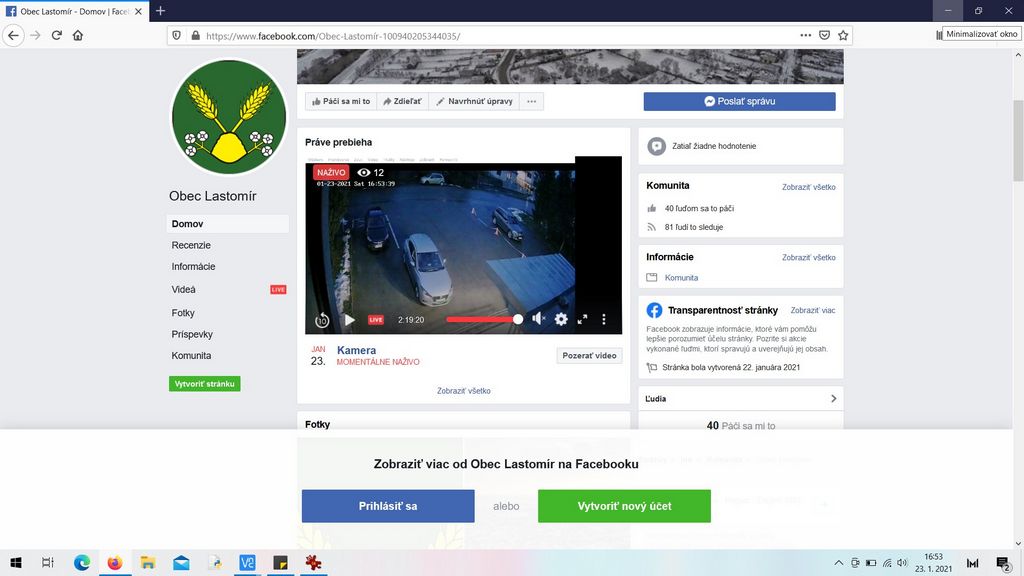The height and width of the screenshot is (576, 1024).
Task: Toggle fullscreen on the video player
Action: [x=582, y=319]
